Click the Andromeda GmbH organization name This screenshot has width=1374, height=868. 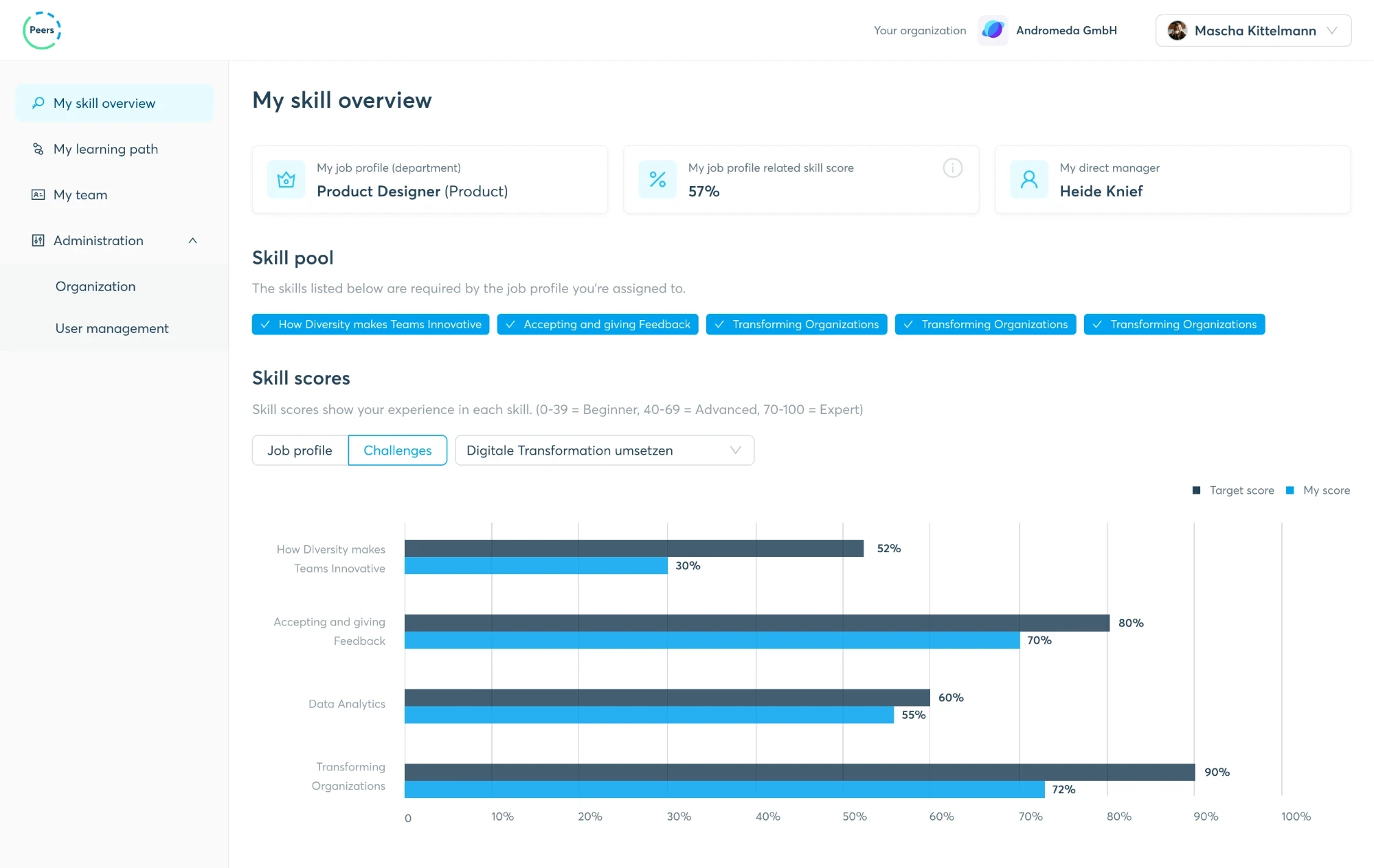tap(1066, 30)
